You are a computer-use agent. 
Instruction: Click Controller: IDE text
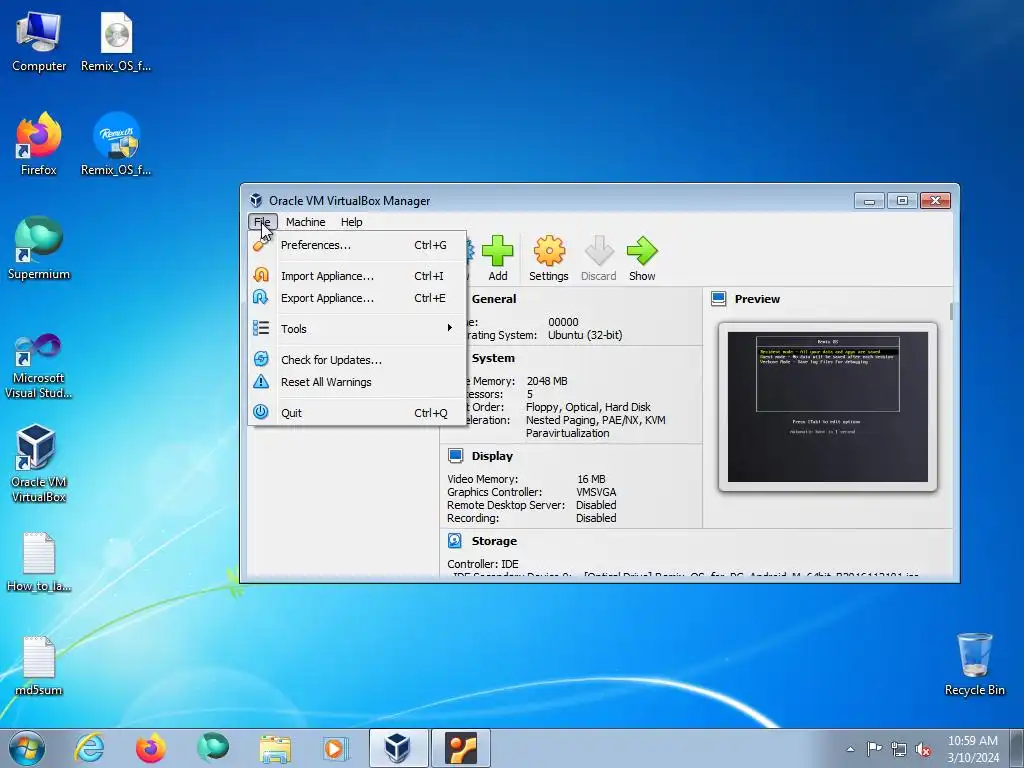coord(483,564)
